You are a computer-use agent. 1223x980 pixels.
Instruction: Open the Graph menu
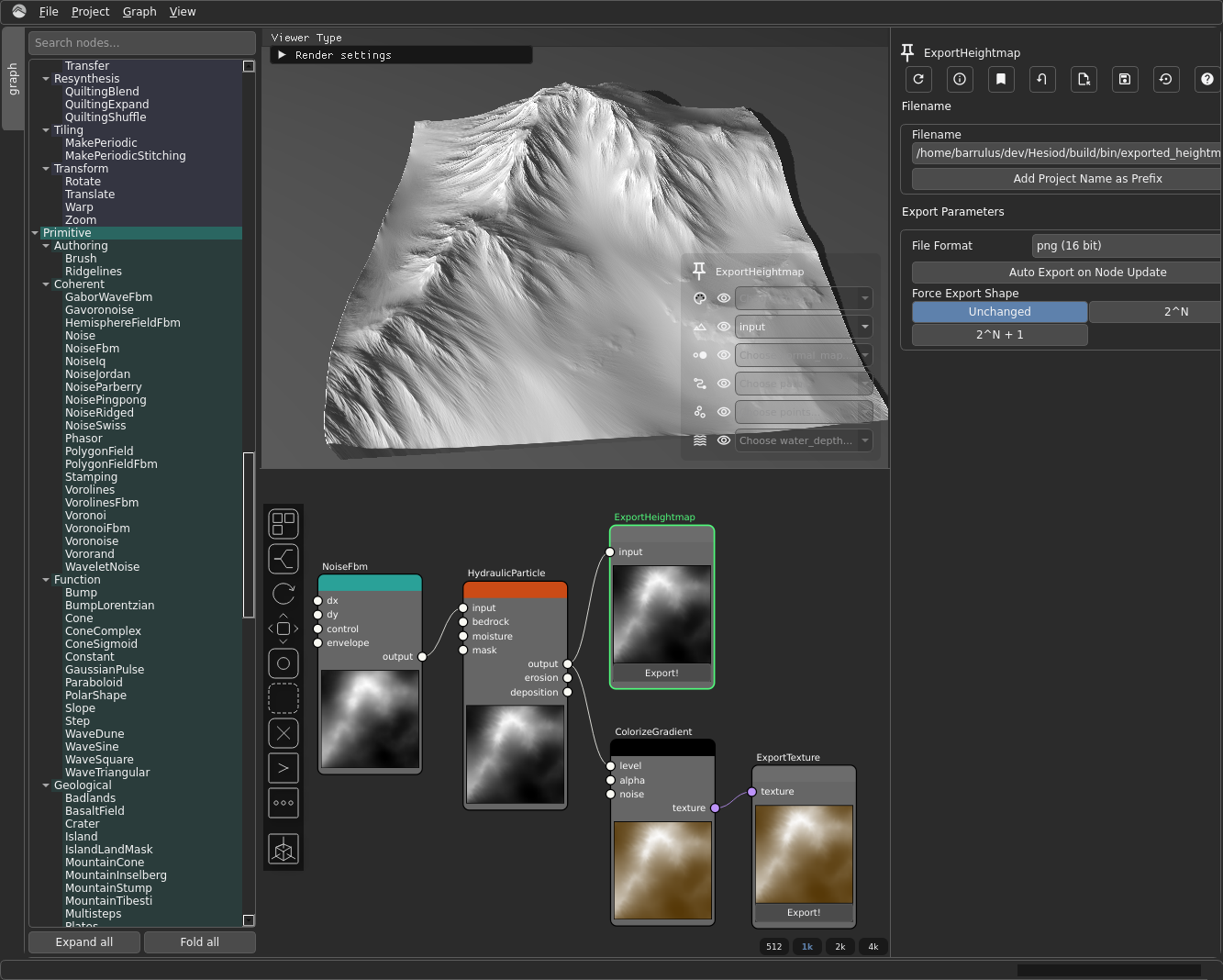coord(139,12)
